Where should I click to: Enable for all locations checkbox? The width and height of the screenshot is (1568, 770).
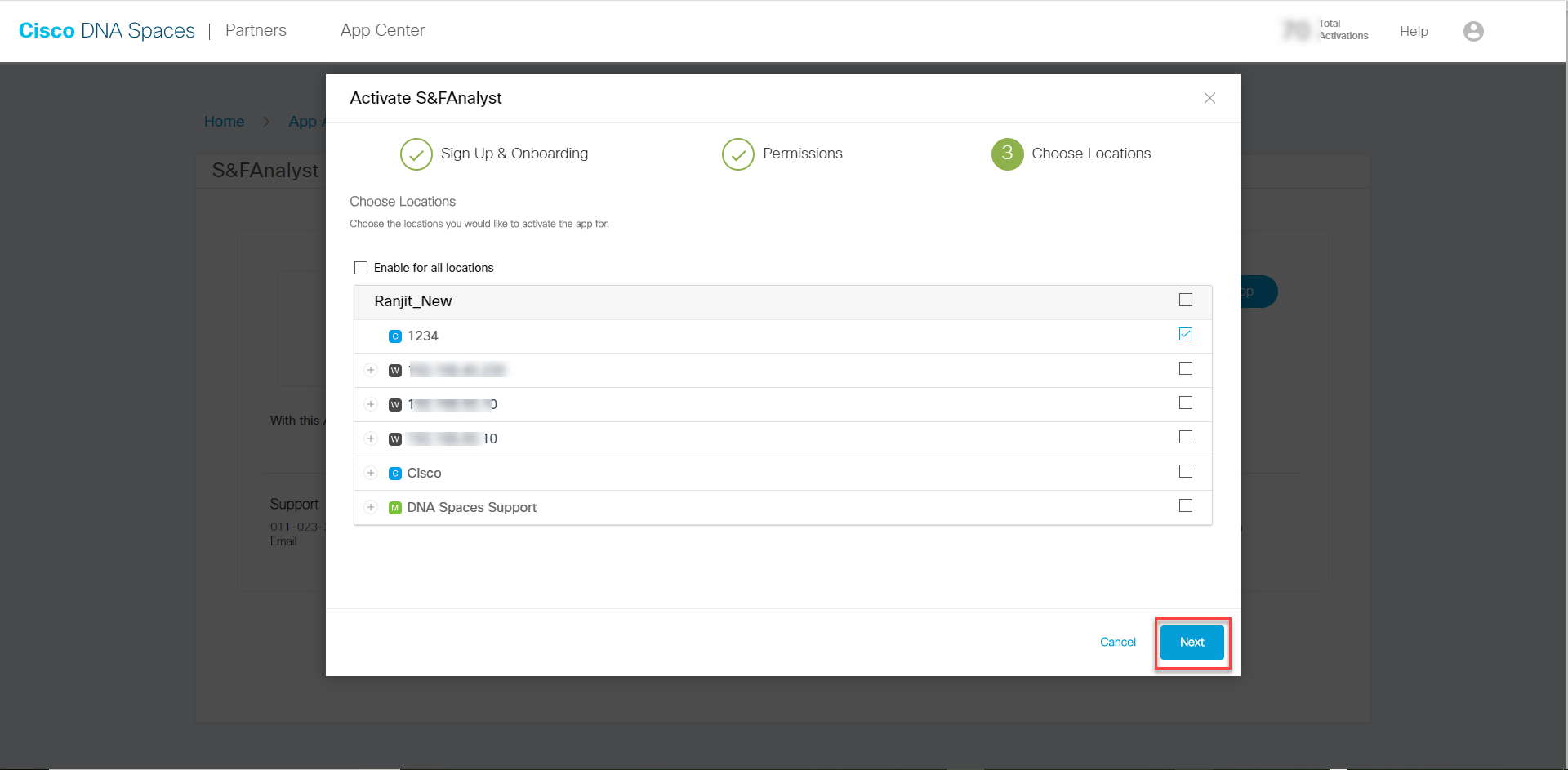point(361,268)
